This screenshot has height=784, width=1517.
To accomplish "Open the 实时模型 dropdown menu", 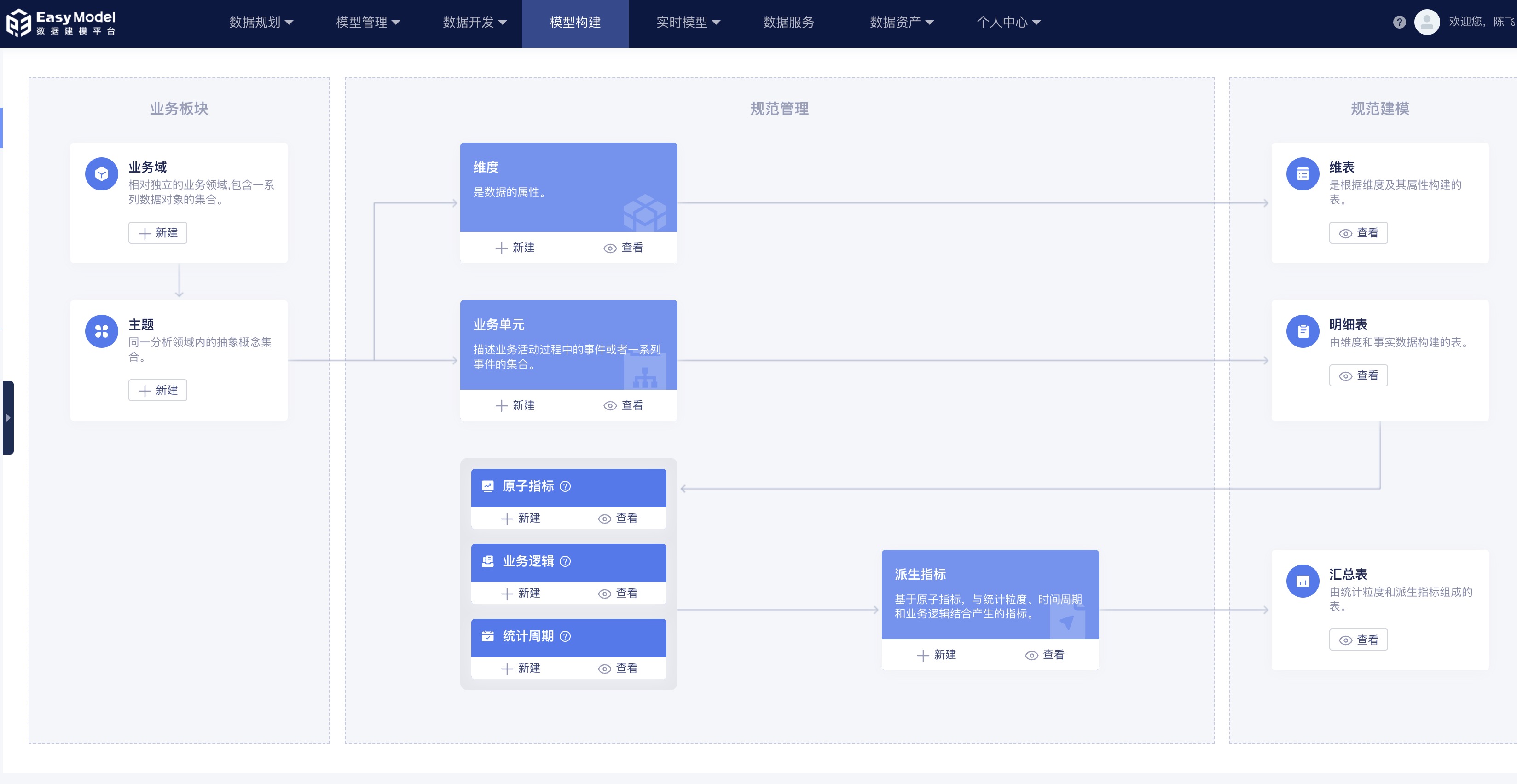I will coord(689,23).
